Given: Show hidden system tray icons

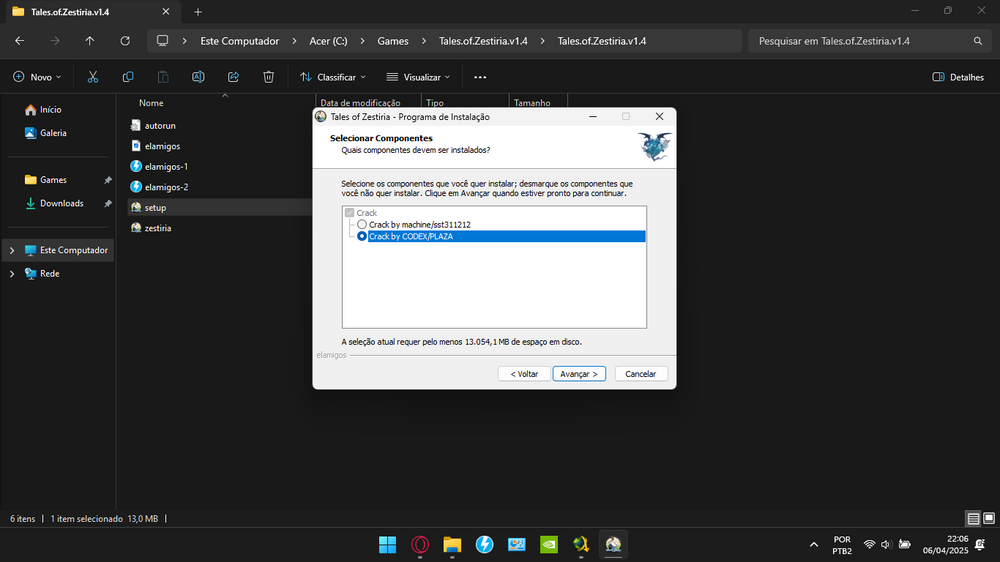Looking at the screenshot, I should (x=814, y=545).
